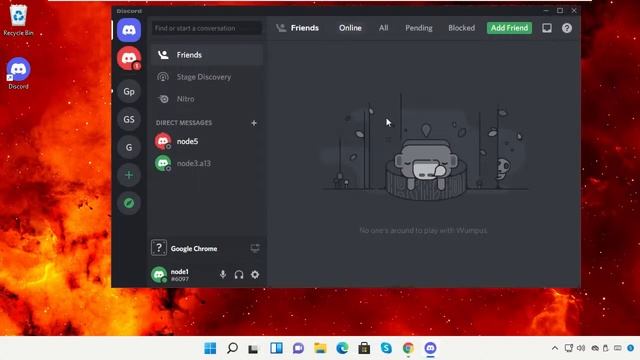Screen dimensions: 640x360
Task: Open Widgets on the taskbar
Action: pyautogui.click(x=276, y=348)
